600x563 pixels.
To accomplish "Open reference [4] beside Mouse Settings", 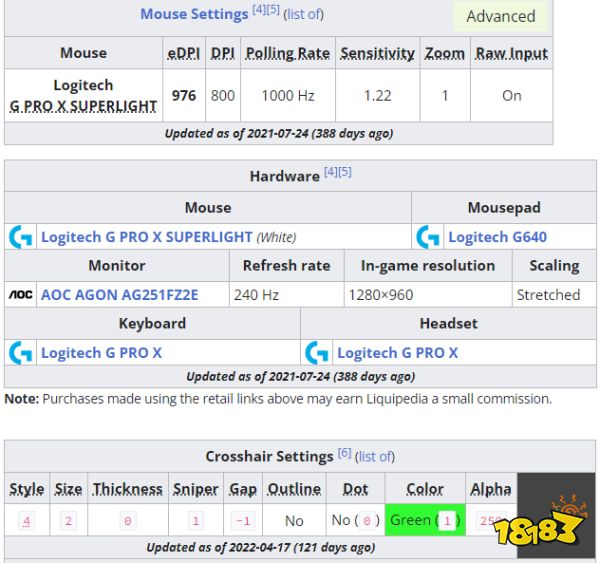I will tap(259, 10).
